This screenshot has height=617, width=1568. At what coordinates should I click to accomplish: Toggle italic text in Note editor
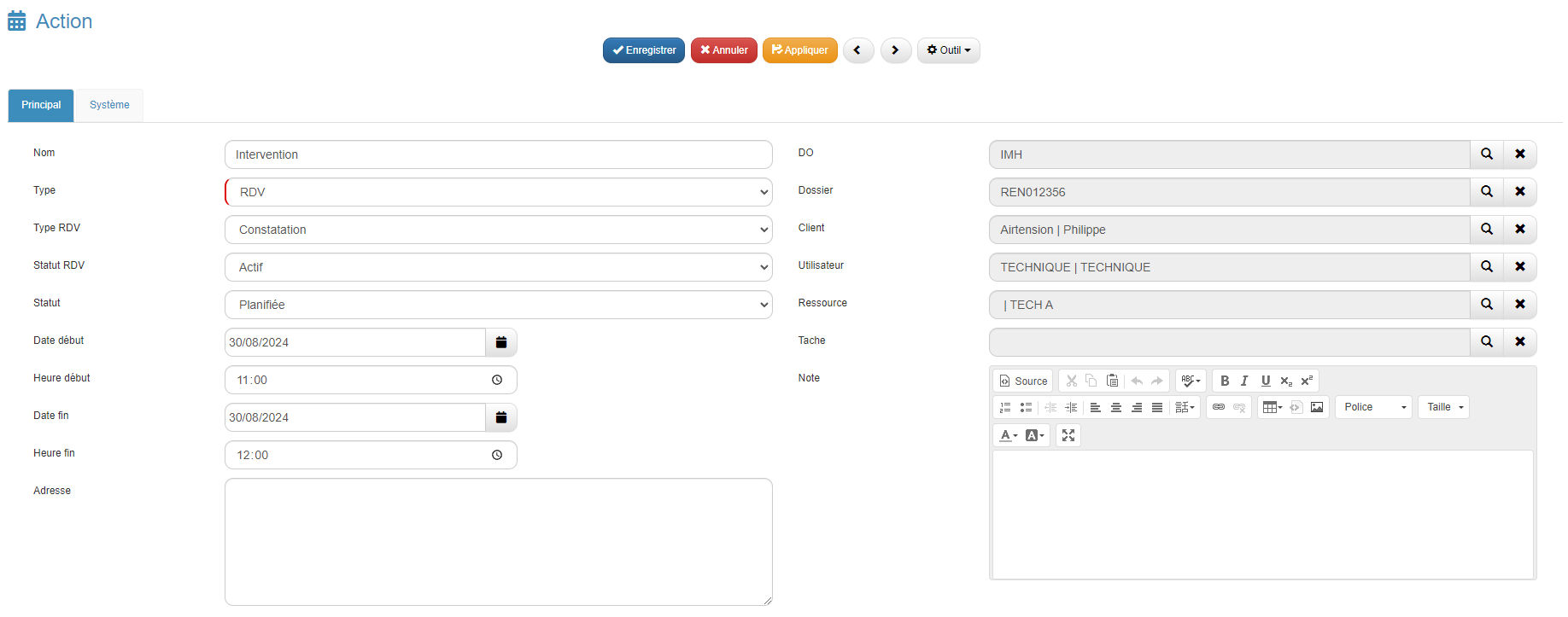click(x=1244, y=381)
